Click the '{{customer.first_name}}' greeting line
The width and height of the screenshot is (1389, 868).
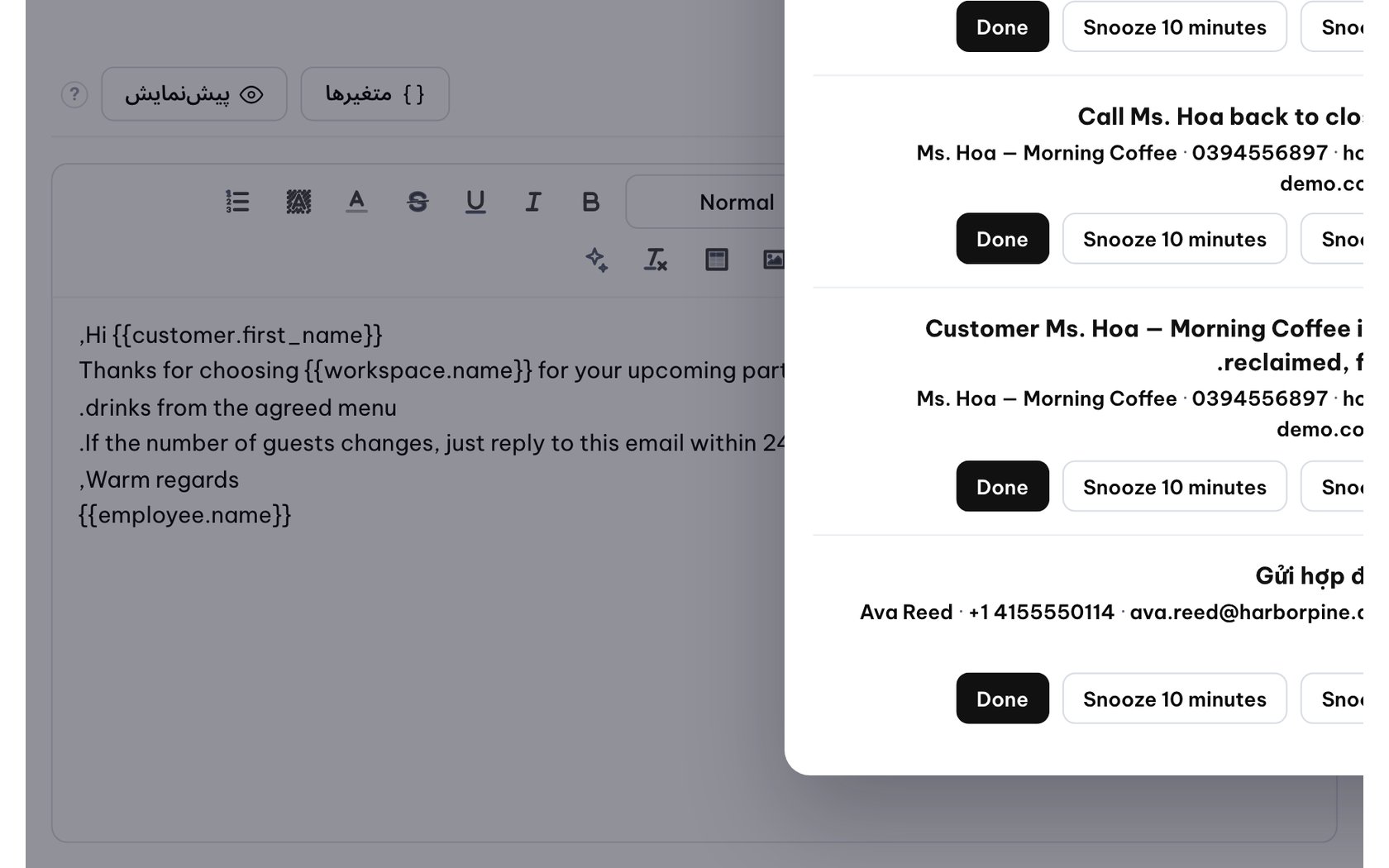[x=231, y=335]
